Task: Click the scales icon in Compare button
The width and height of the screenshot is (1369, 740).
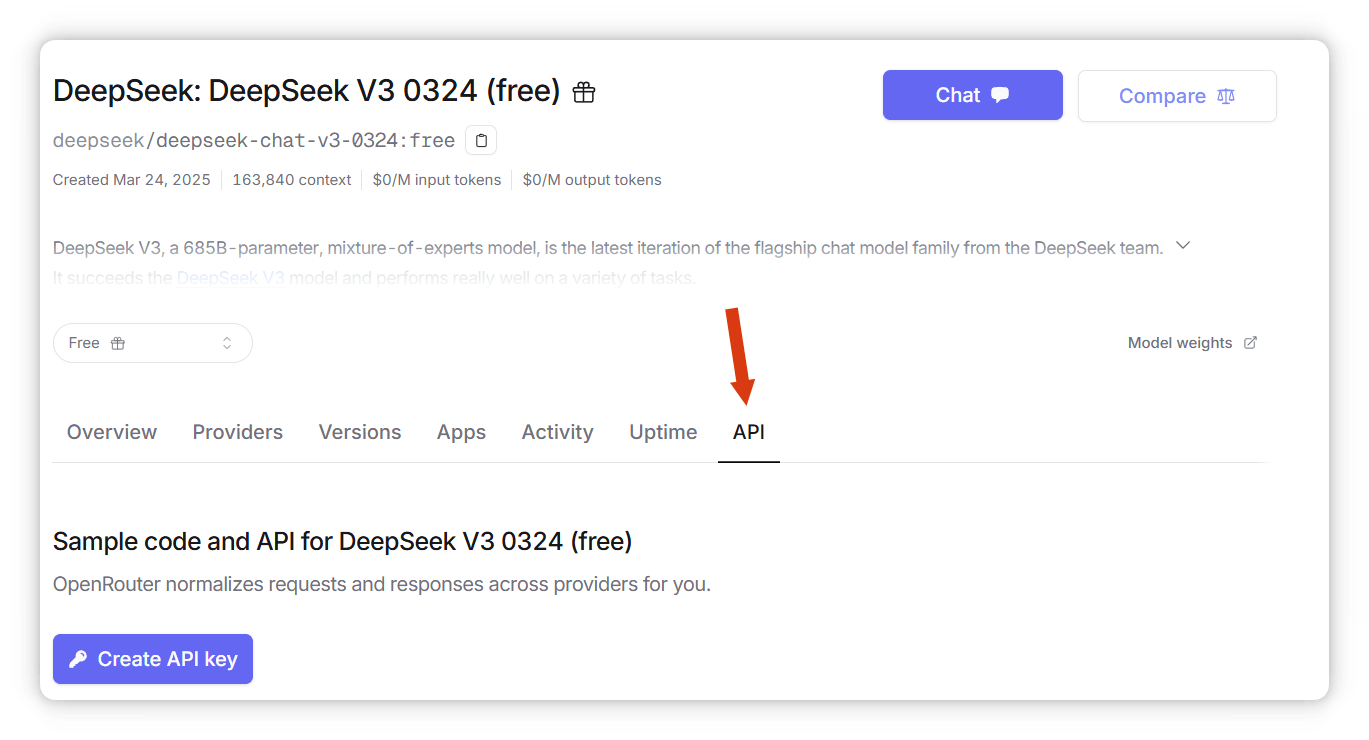Action: (1226, 96)
